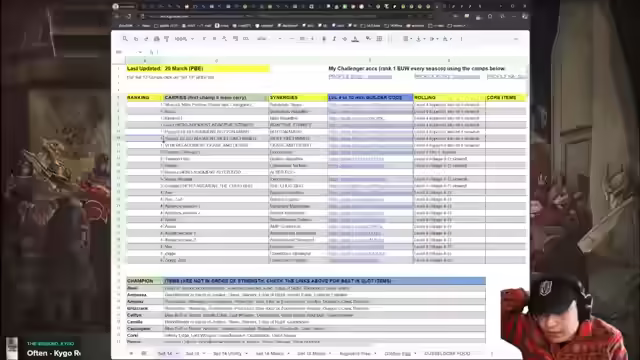Open the vertical align dropdown
The image size is (640, 360).
coord(420,39)
